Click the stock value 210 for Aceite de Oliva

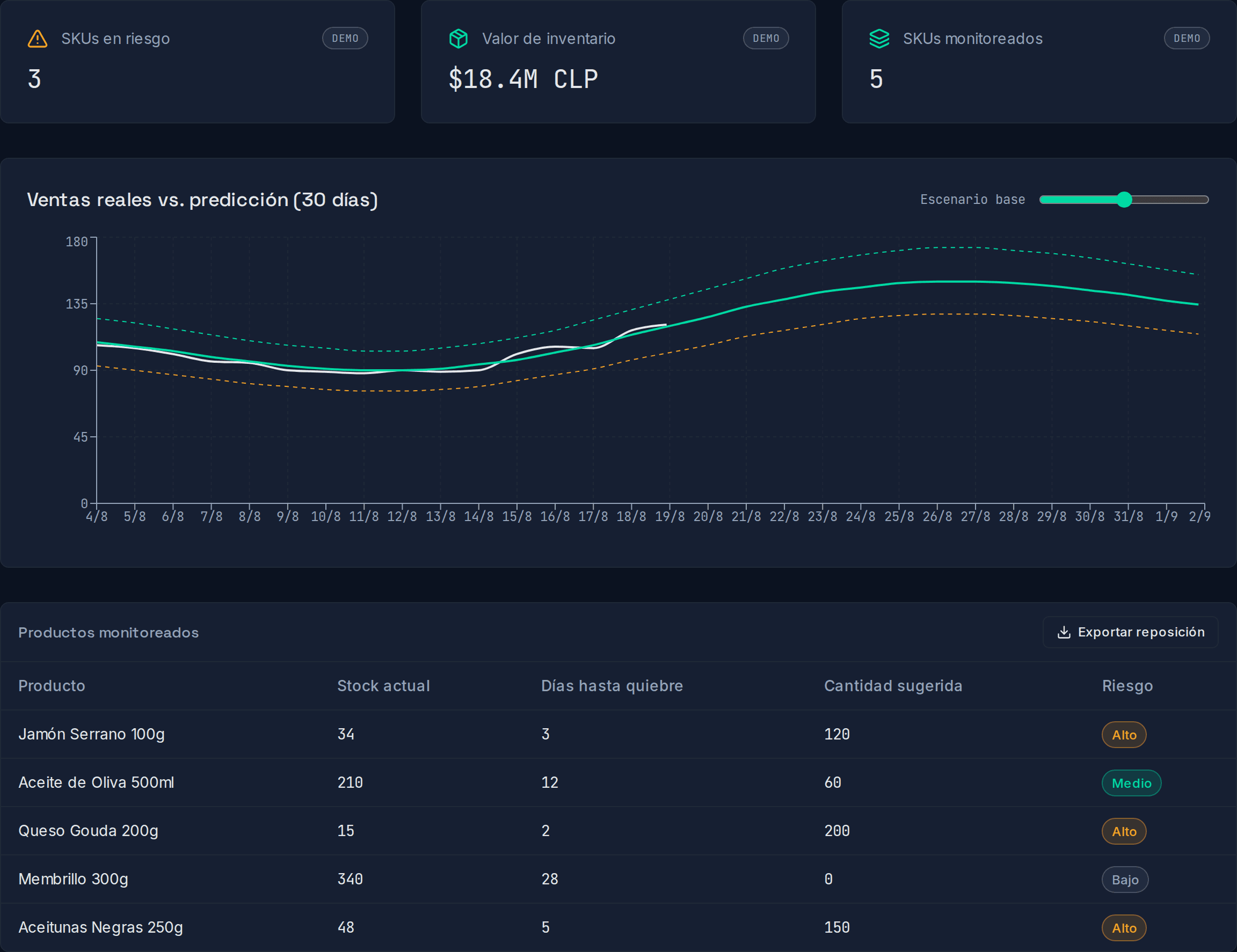pos(350,782)
